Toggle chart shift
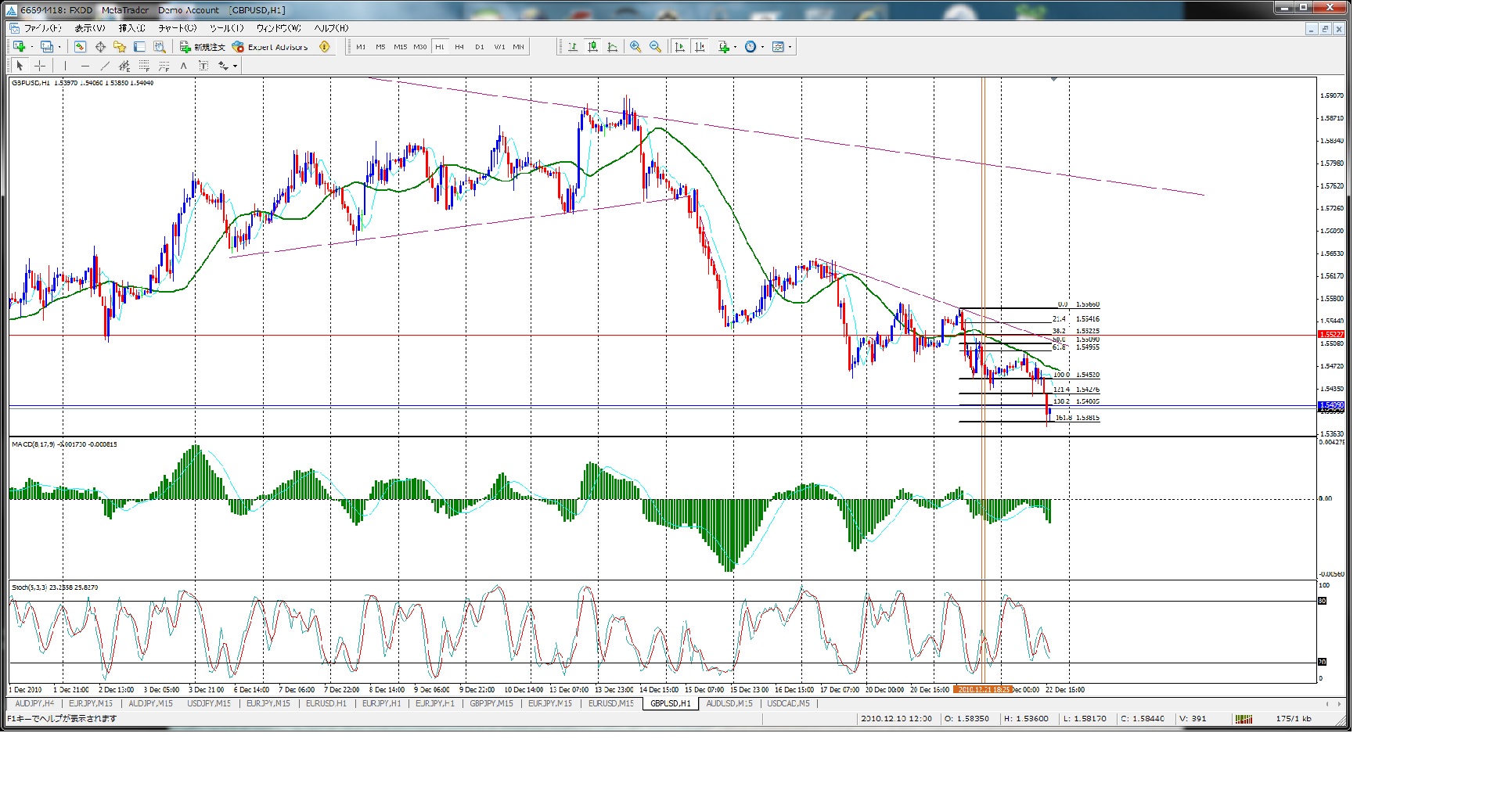The width and height of the screenshot is (1501, 812). (700, 47)
